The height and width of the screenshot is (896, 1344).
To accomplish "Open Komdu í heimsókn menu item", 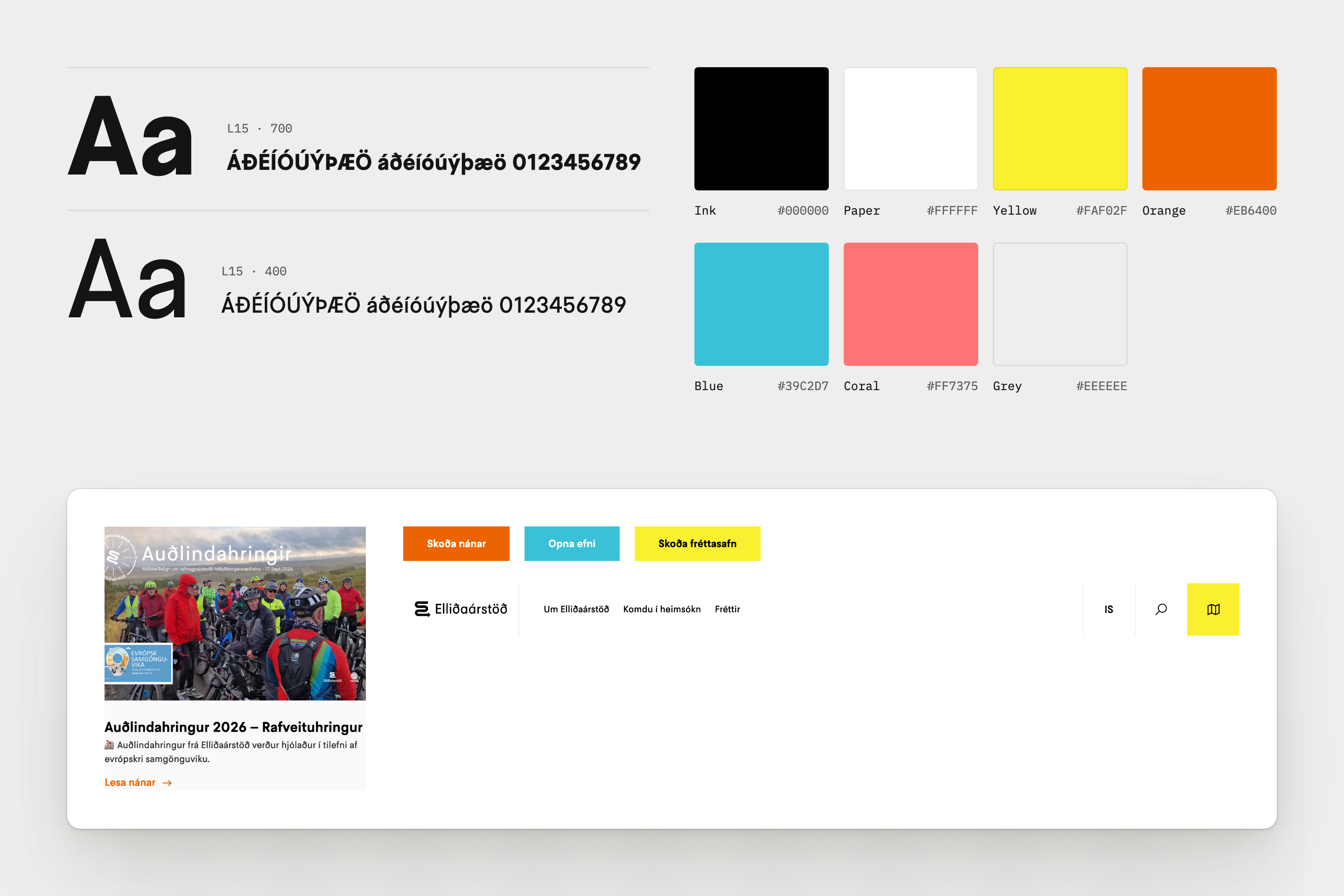I will [x=662, y=609].
